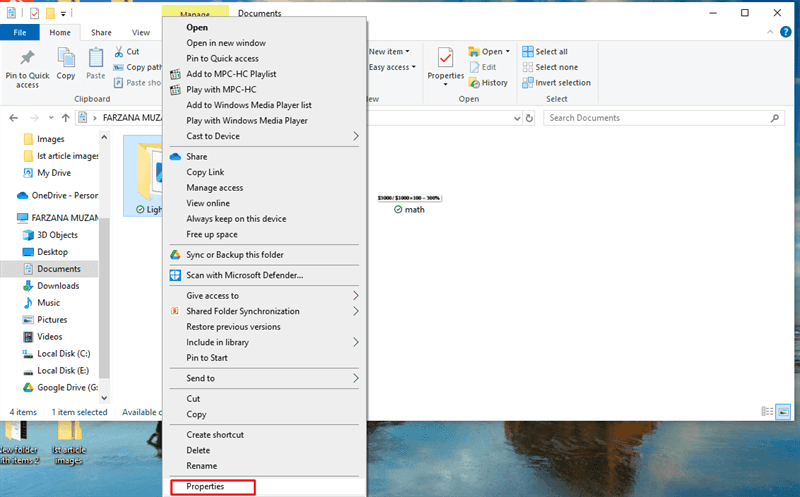
Task: Collapse the ribbon with the chevron
Action: click(x=770, y=32)
